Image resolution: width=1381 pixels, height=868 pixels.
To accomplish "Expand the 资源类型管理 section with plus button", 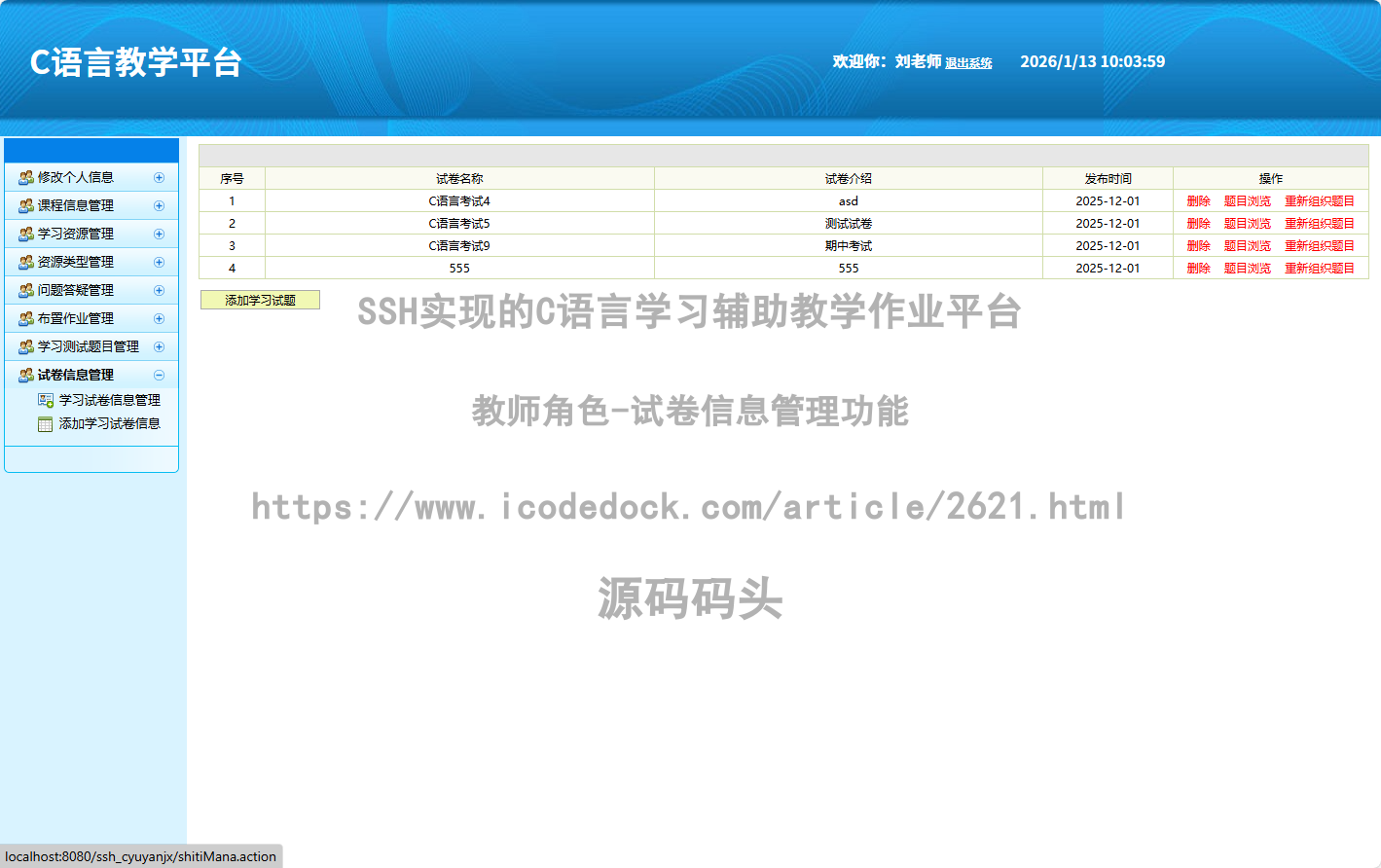I will pyautogui.click(x=159, y=263).
